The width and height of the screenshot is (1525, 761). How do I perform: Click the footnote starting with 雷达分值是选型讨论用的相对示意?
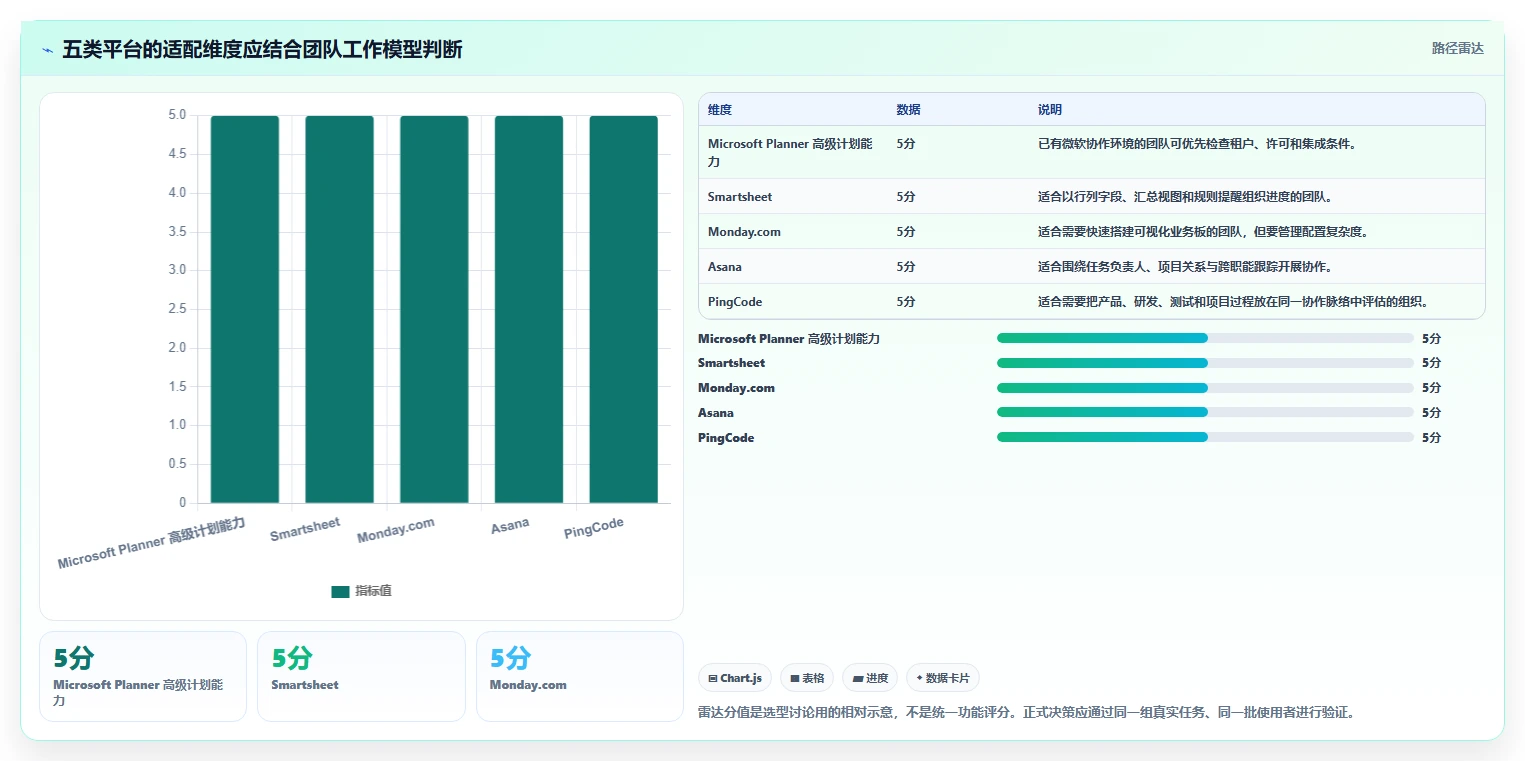coord(1026,713)
